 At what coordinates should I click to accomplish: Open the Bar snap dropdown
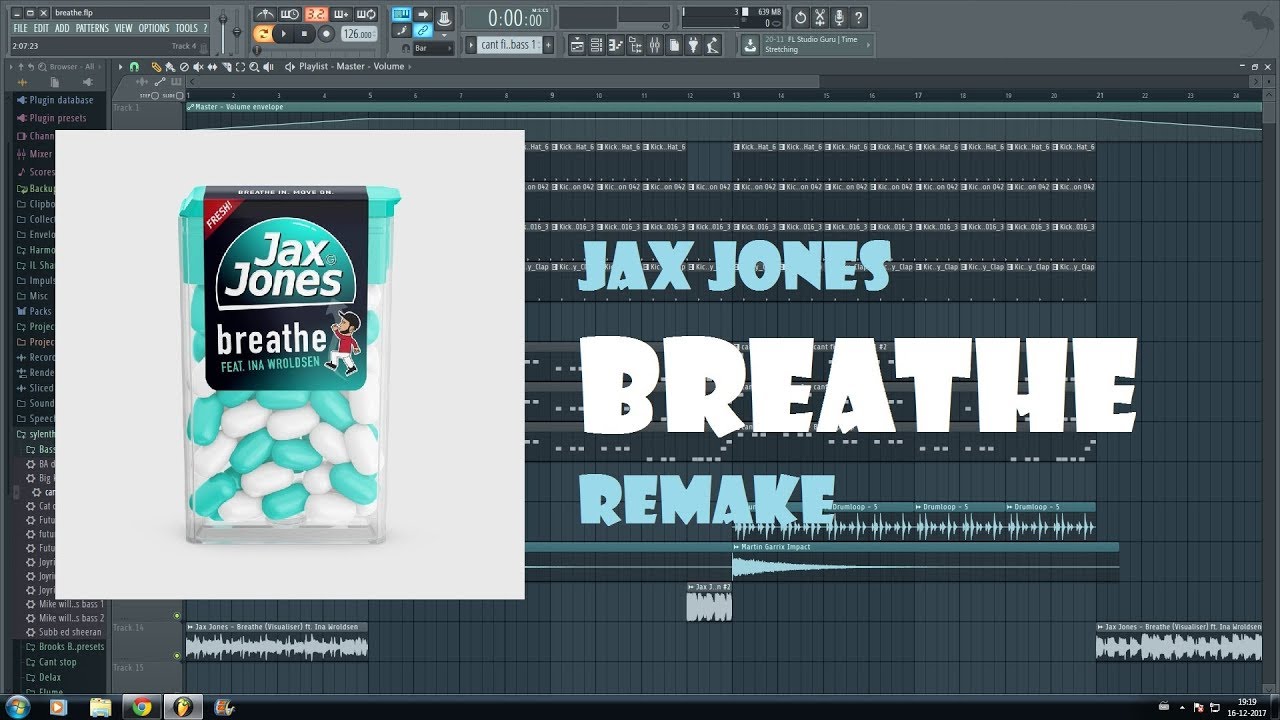click(433, 48)
